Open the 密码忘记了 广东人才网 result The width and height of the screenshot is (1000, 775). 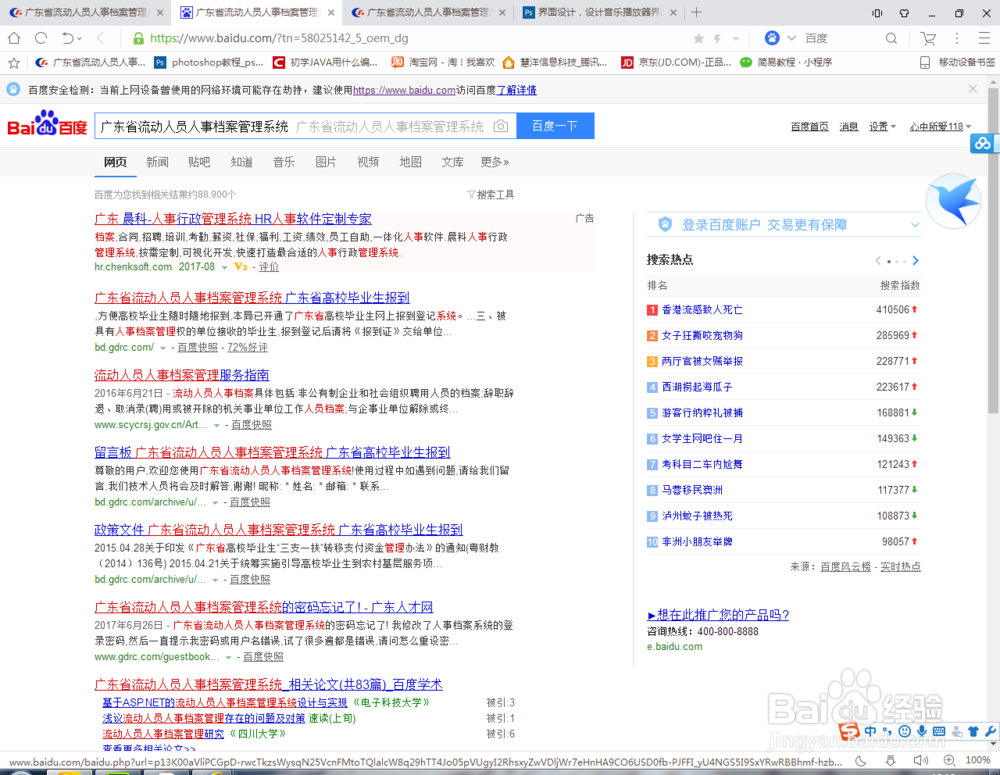[264, 607]
